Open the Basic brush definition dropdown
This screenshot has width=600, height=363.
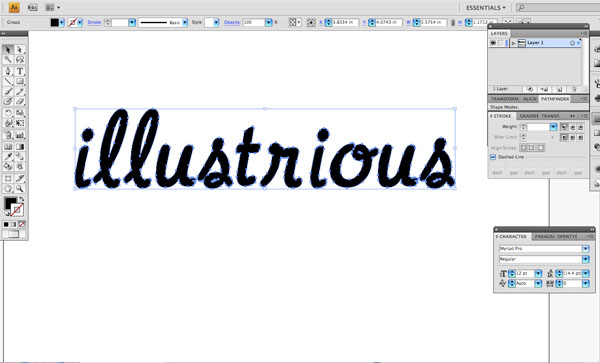tap(185, 23)
